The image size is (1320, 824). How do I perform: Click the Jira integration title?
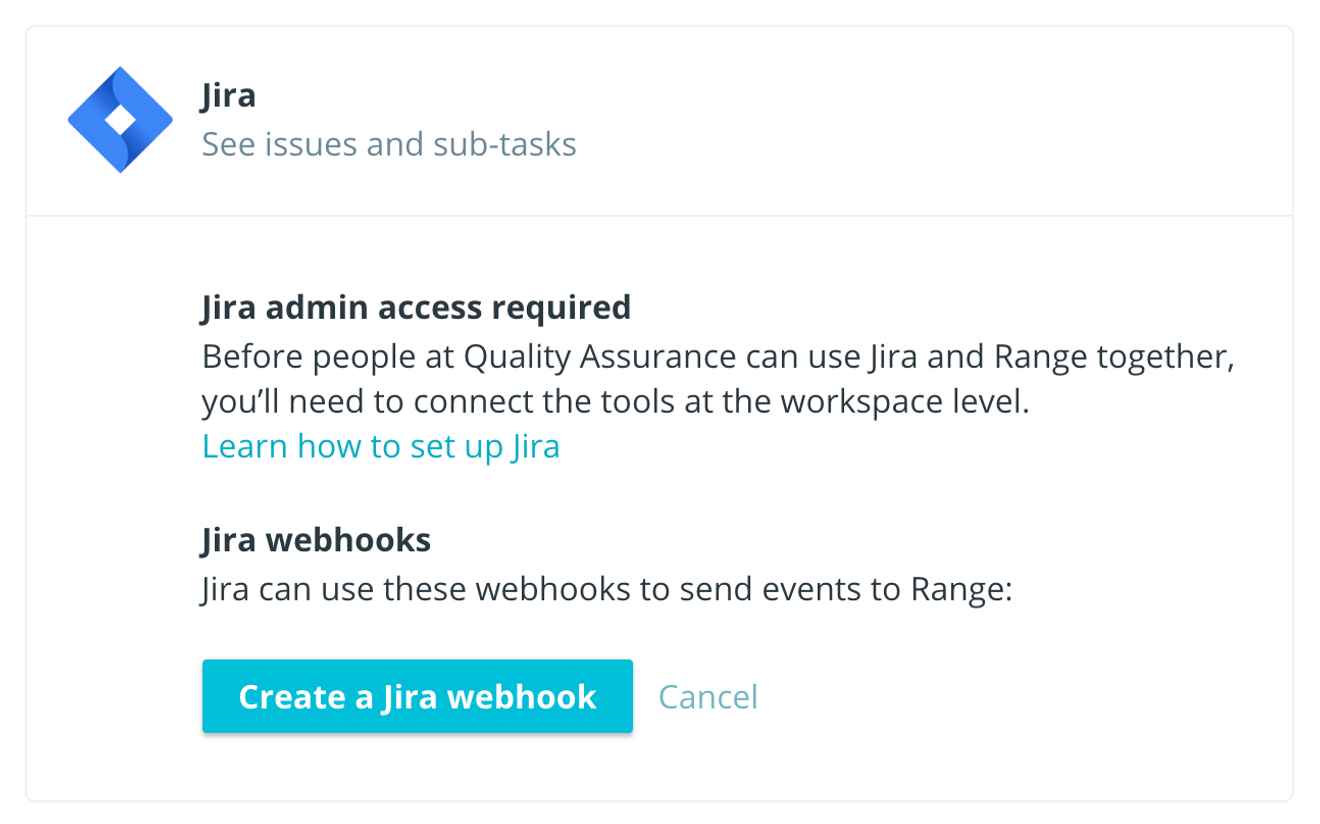[228, 95]
